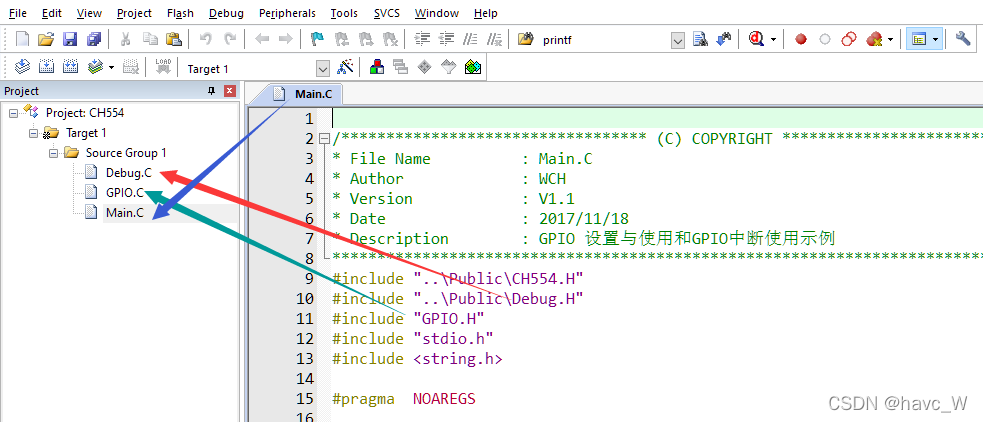Click the Paste clipboard icon
This screenshot has width=983, height=422.
click(x=174, y=40)
